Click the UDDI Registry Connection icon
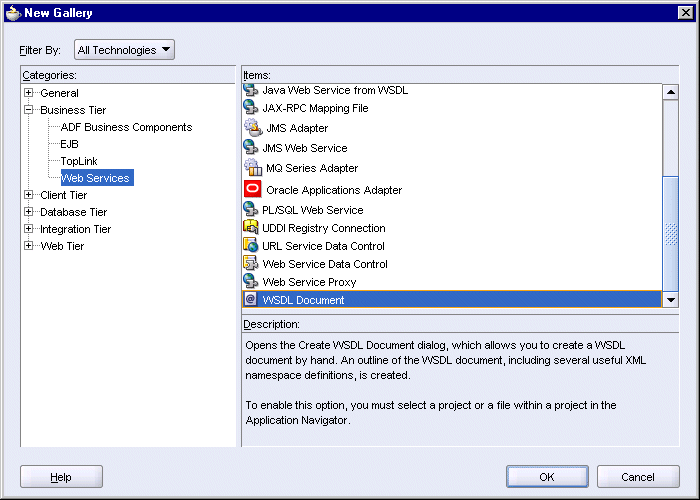Screen dimensions: 700x500 (250, 227)
